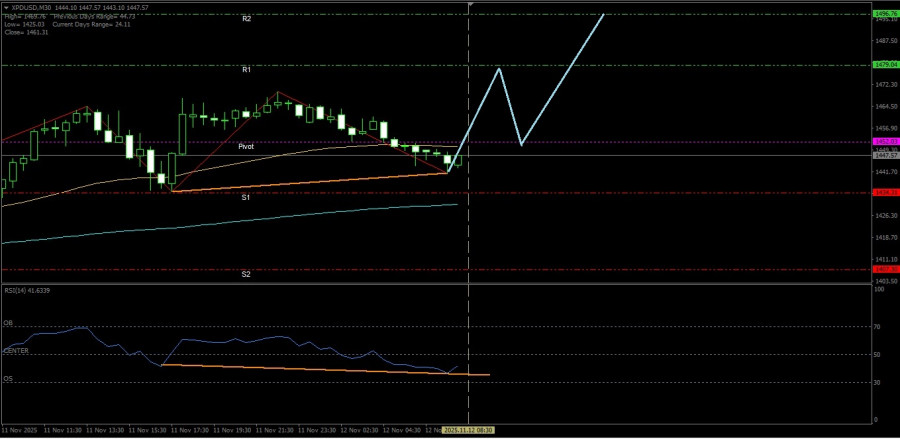The width and height of the screenshot is (900, 439).
Task: Click the chart shift triangle marker at top
Action: [469, 5]
